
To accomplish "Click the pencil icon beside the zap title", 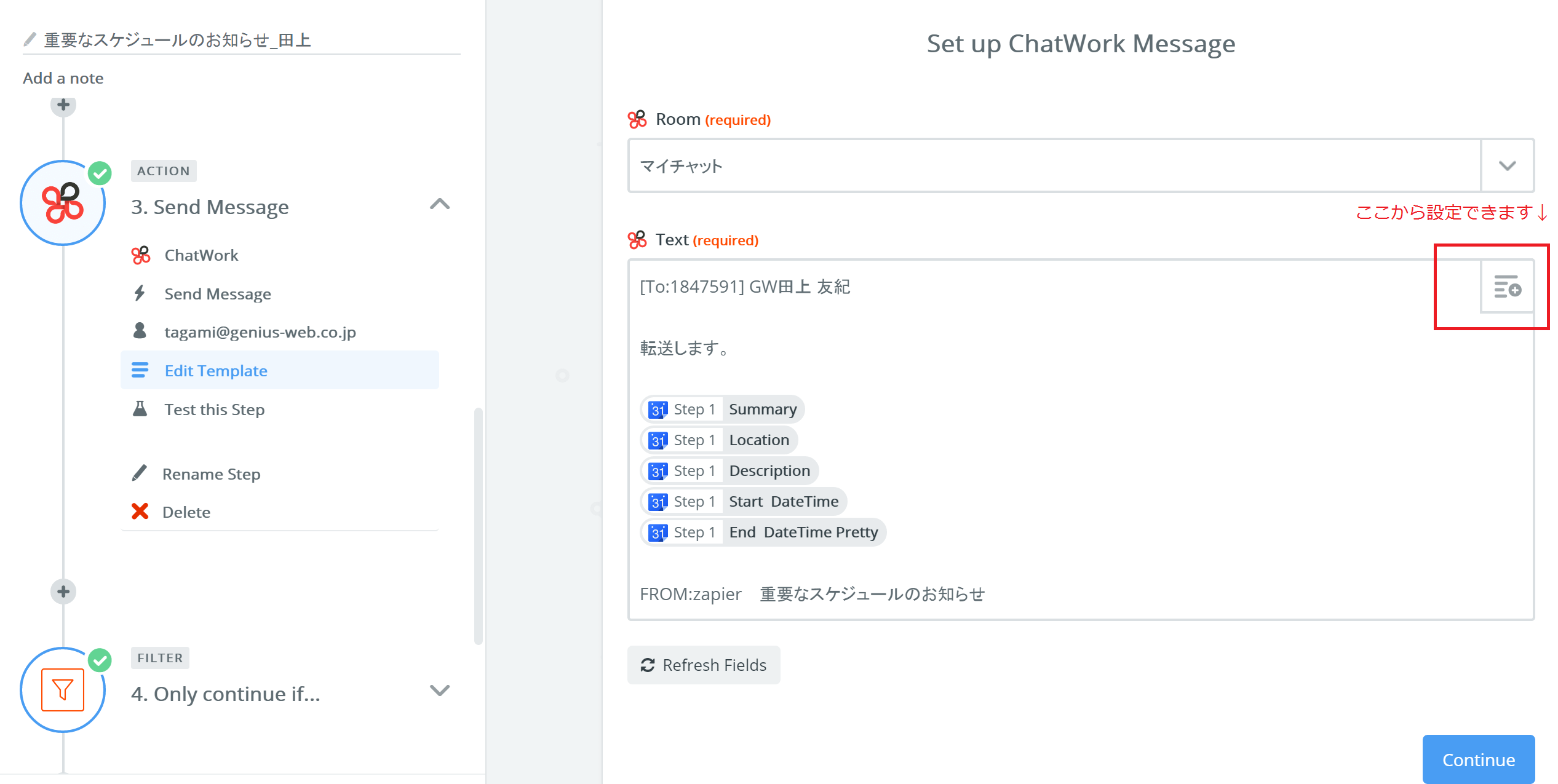I will [x=30, y=40].
